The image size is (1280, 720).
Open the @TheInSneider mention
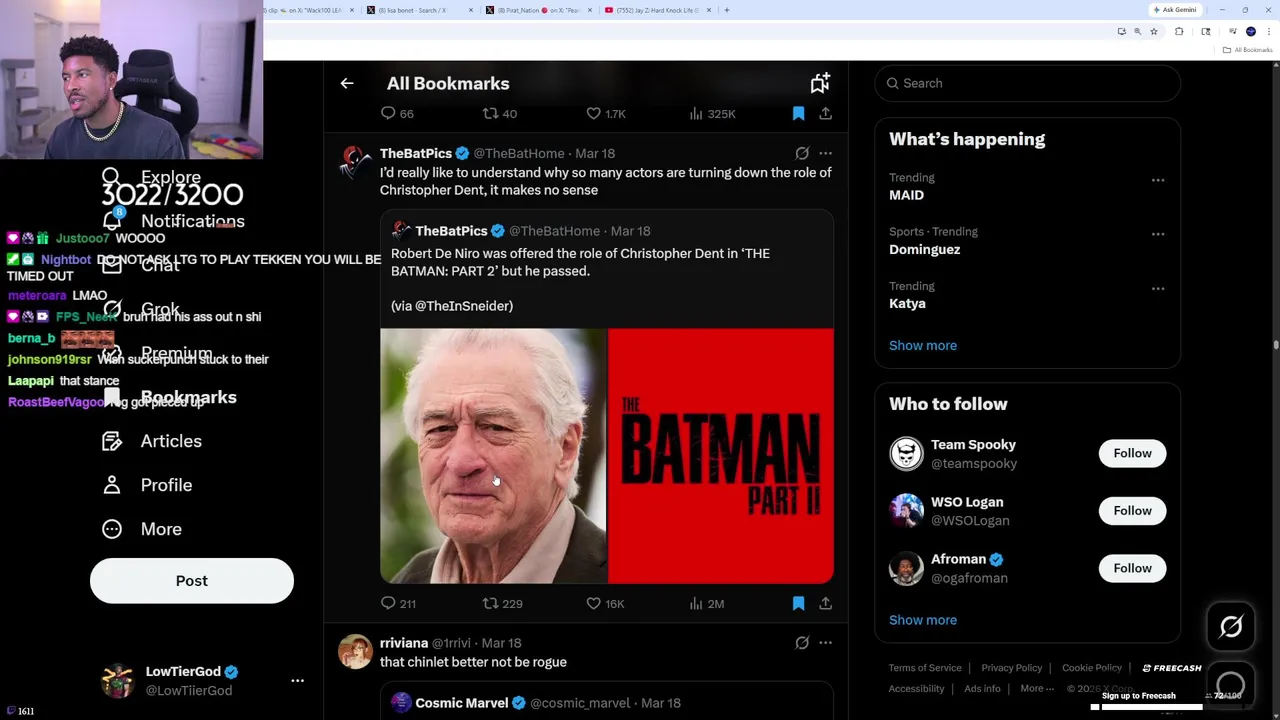pyautogui.click(x=464, y=306)
